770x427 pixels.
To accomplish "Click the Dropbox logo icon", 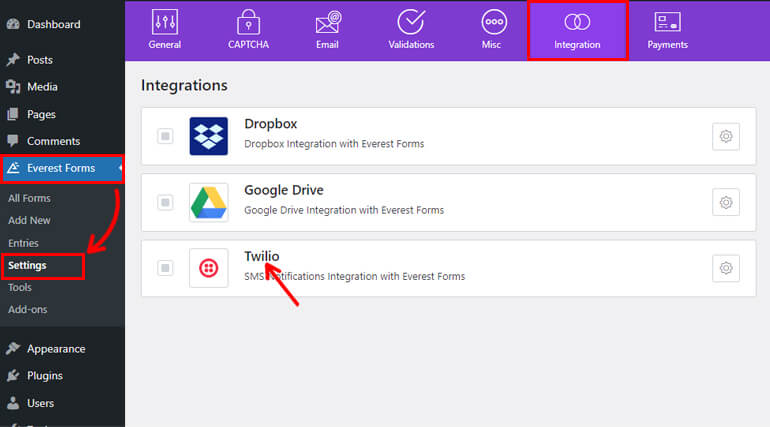I will coord(209,136).
